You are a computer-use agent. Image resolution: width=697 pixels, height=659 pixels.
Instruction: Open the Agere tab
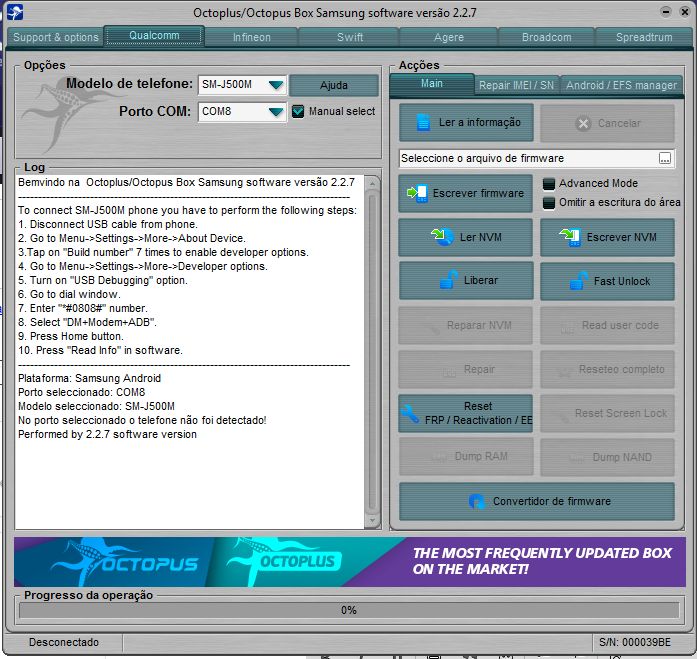pyautogui.click(x=449, y=37)
